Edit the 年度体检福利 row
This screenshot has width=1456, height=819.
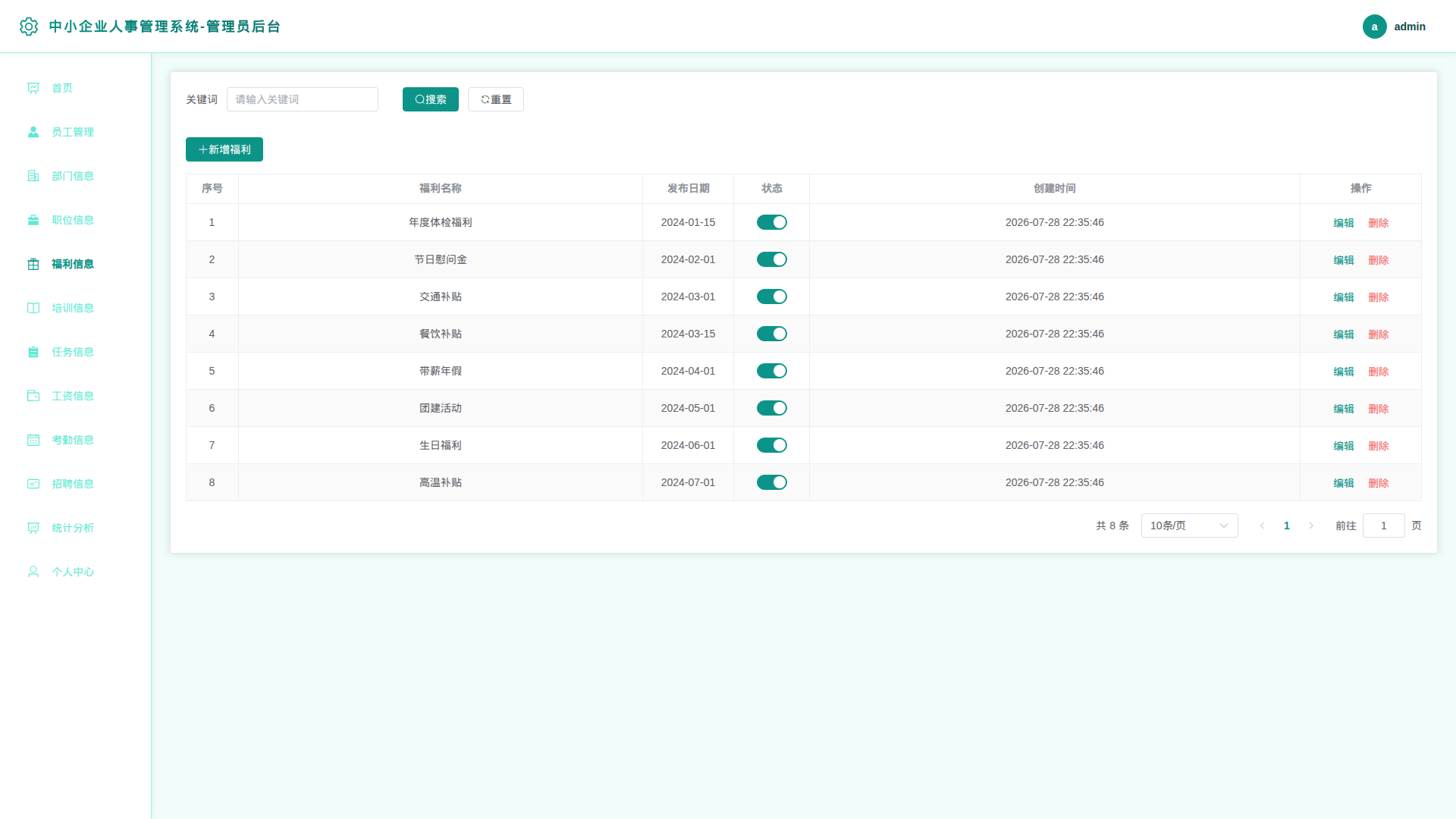point(1343,223)
